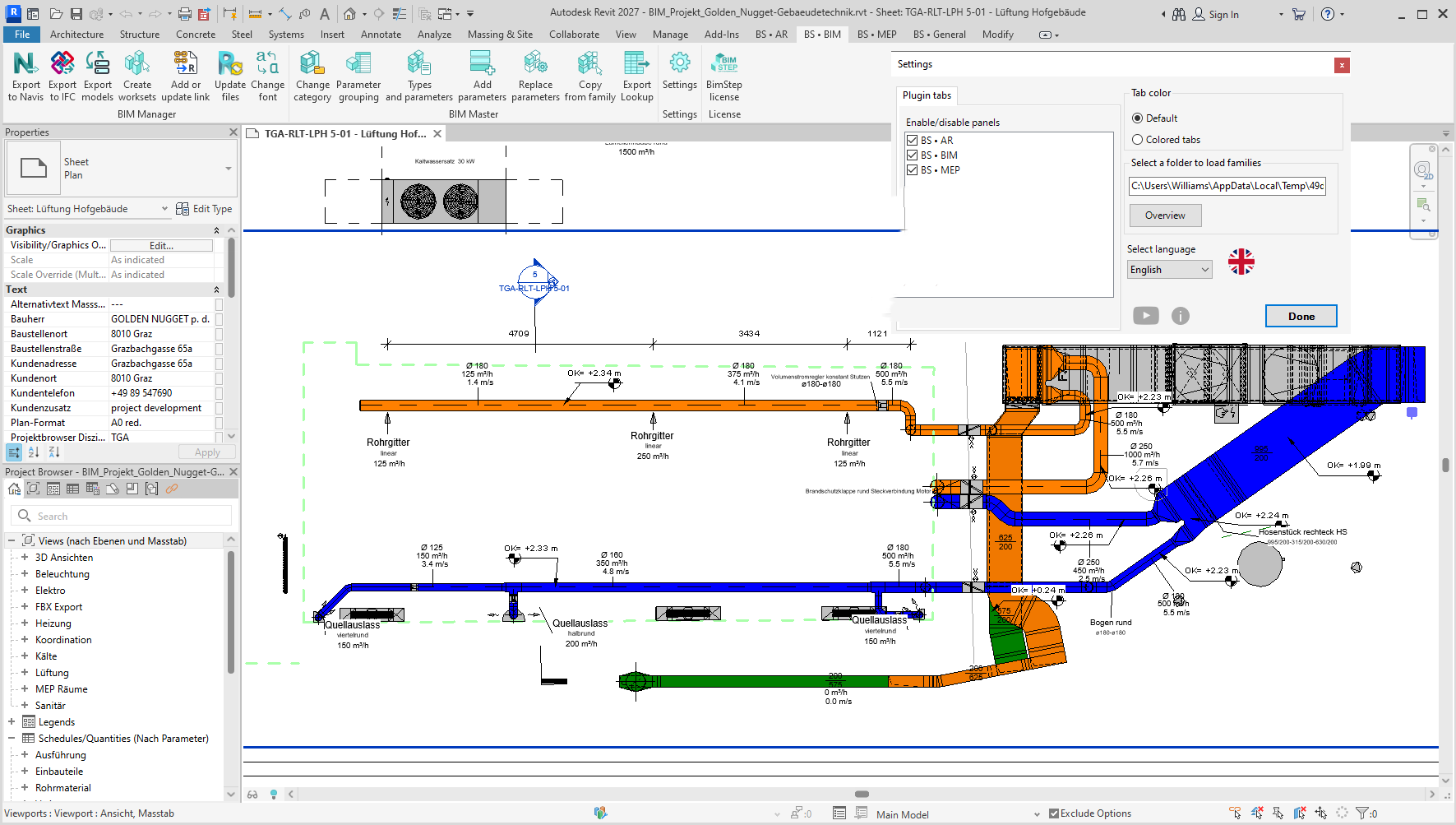
Task: Click Project Browser vertical scrollbar thumb
Action: 231,613
